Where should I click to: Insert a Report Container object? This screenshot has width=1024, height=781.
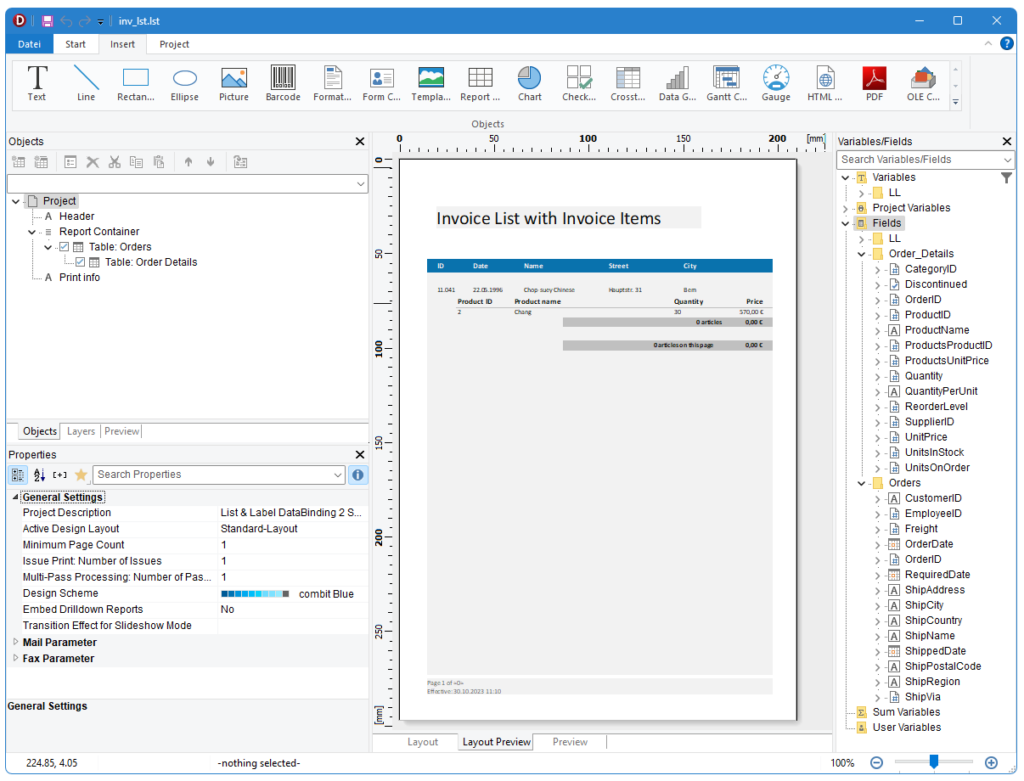(x=480, y=83)
